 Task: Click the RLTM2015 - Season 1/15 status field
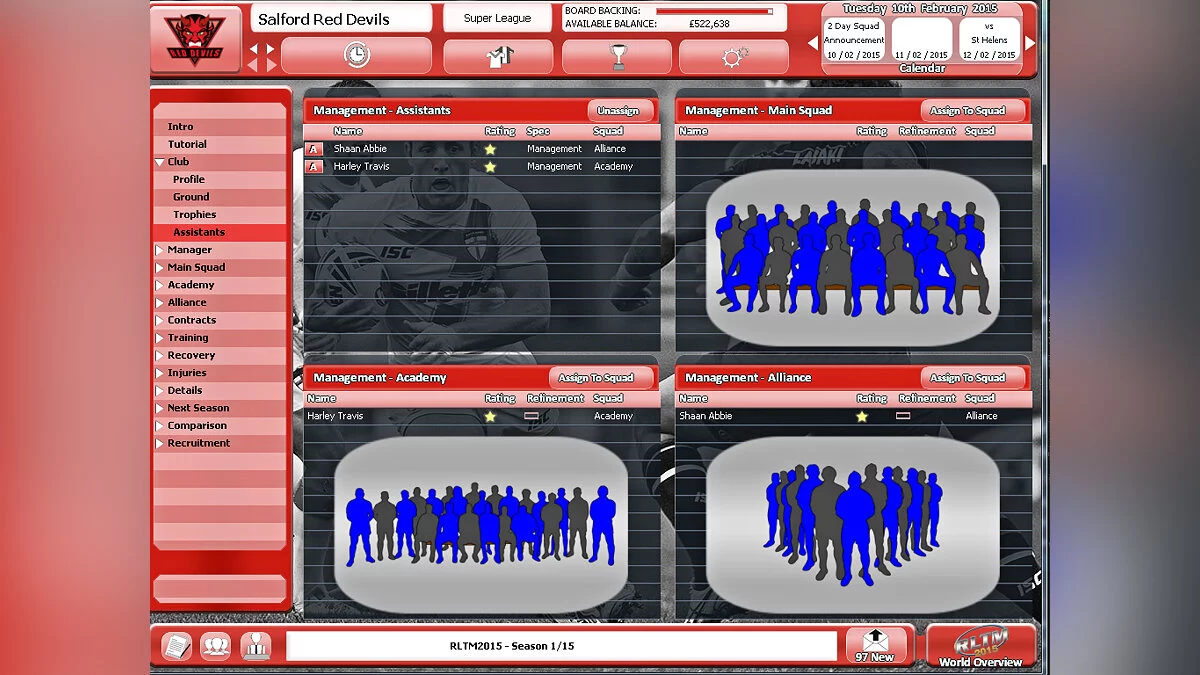[x=561, y=646]
